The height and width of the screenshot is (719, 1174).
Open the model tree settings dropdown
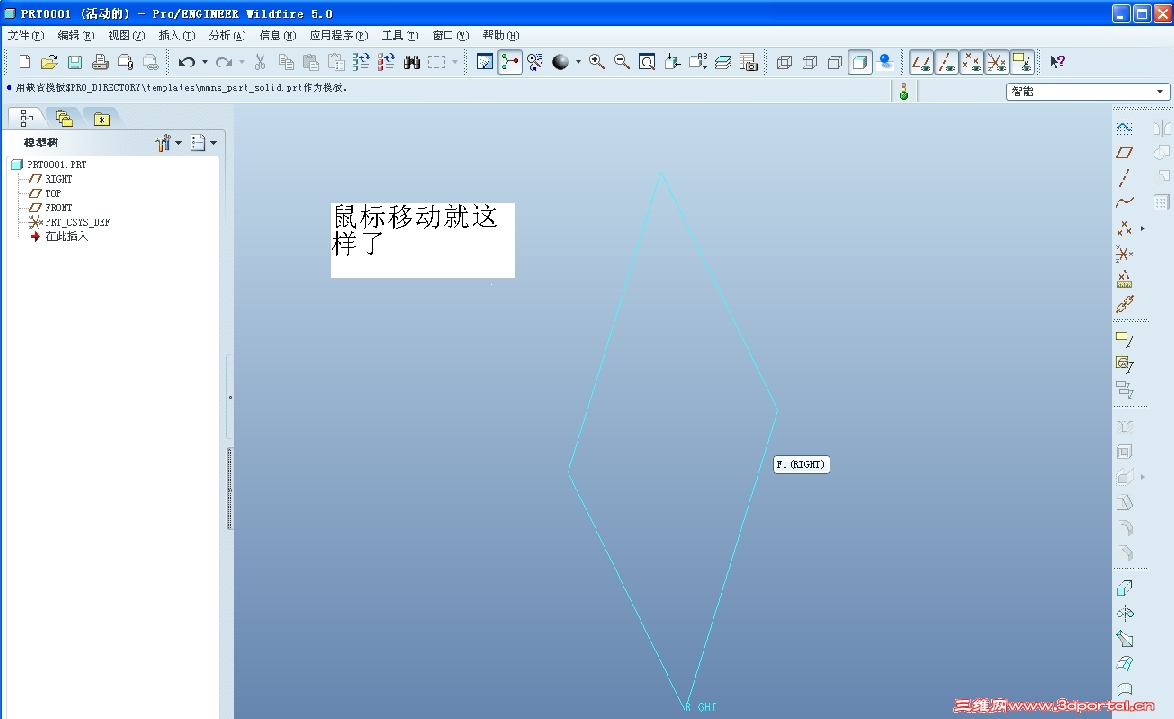point(168,142)
